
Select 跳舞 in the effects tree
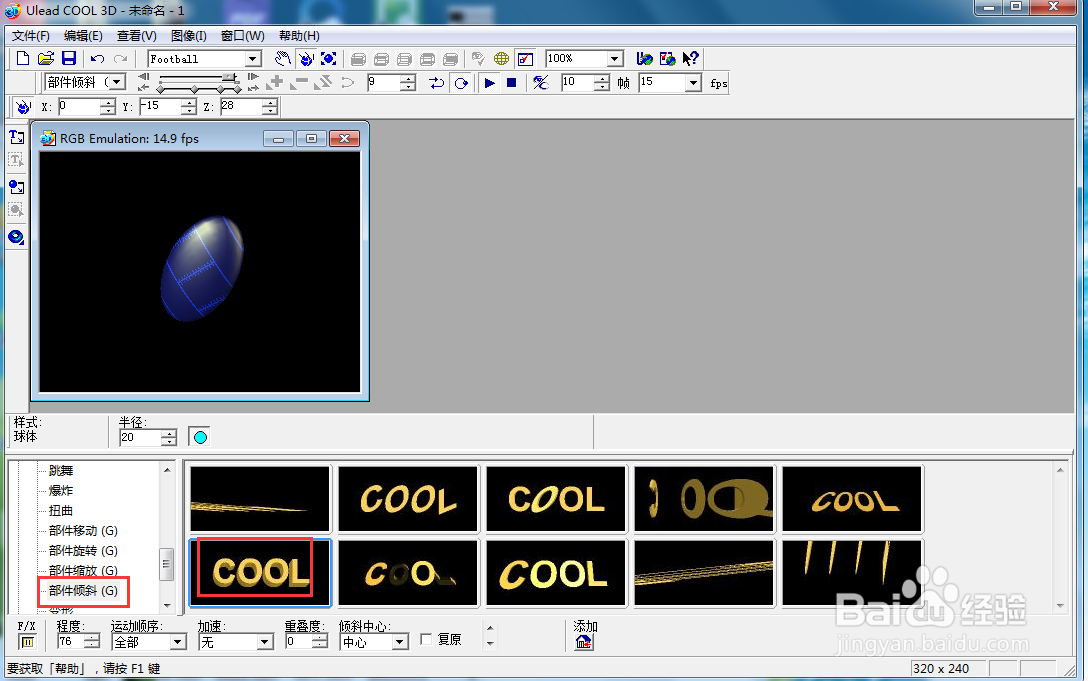tap(61, 471)
